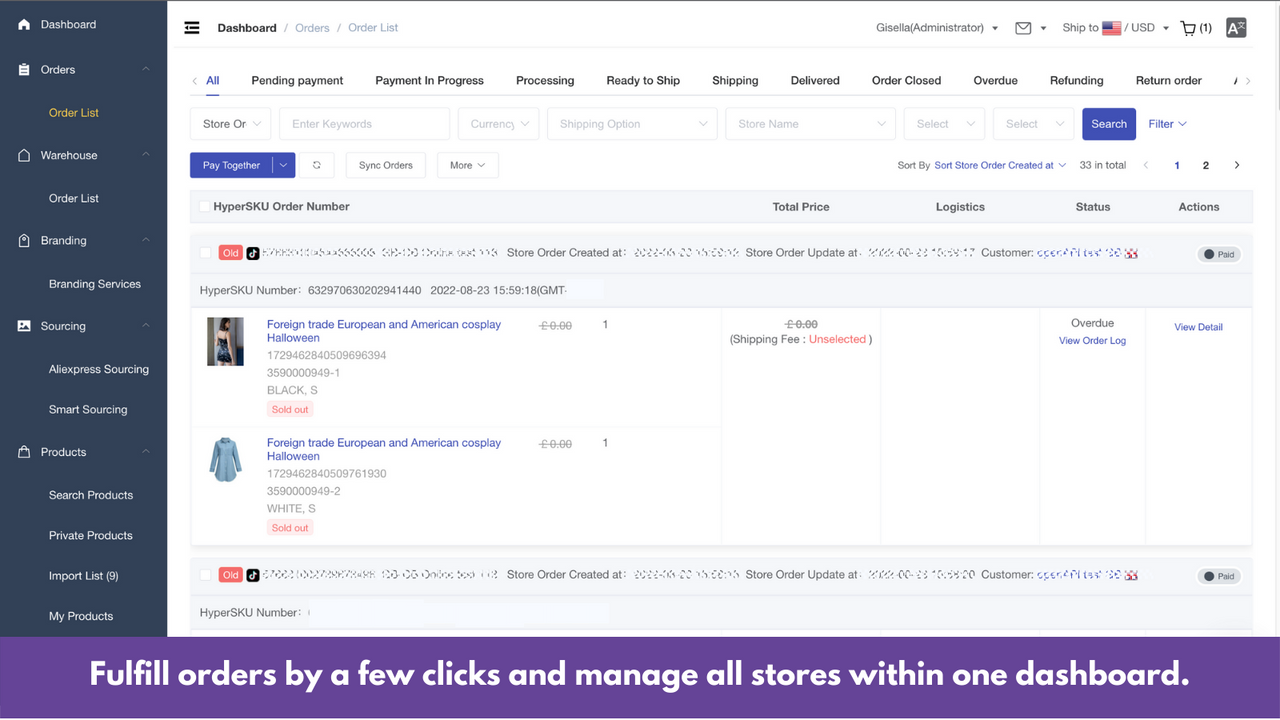Expand the Store Name dropdown
Image resolution: width=1280 pixels, height=720 pixels.
point(811,124)
